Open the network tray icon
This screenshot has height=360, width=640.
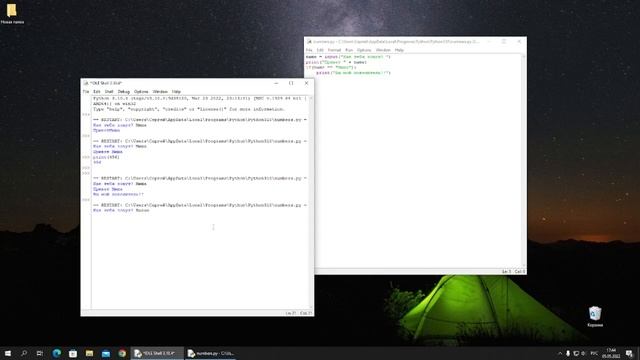pos(576,353)
